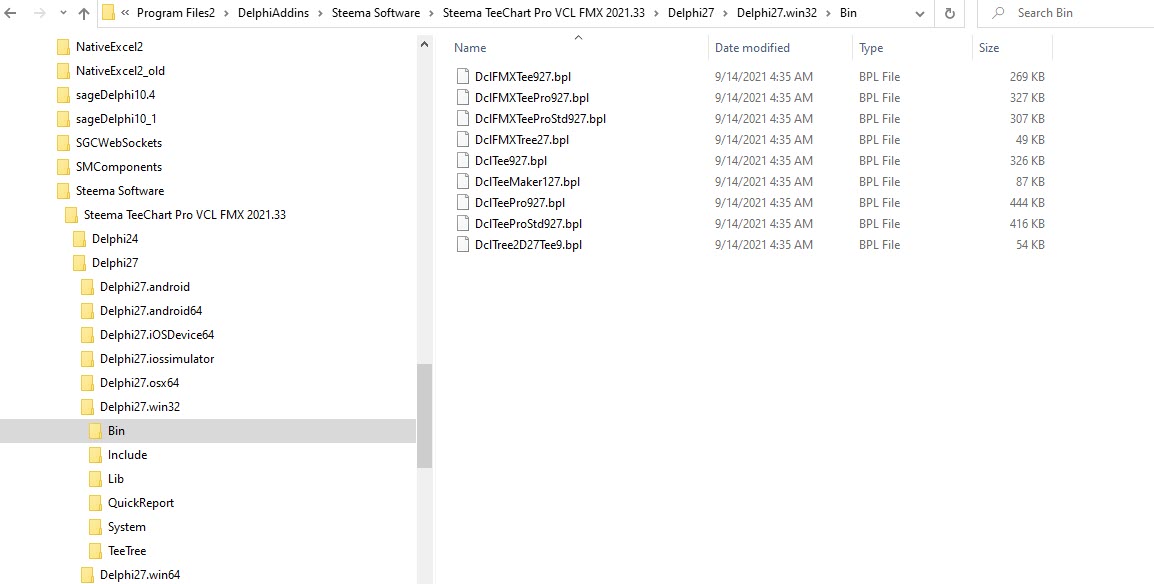Viewport: 1154px width, 584px height.
Task: Open NativeExcel2 folder in tree
Action: (x=109, y=47)
